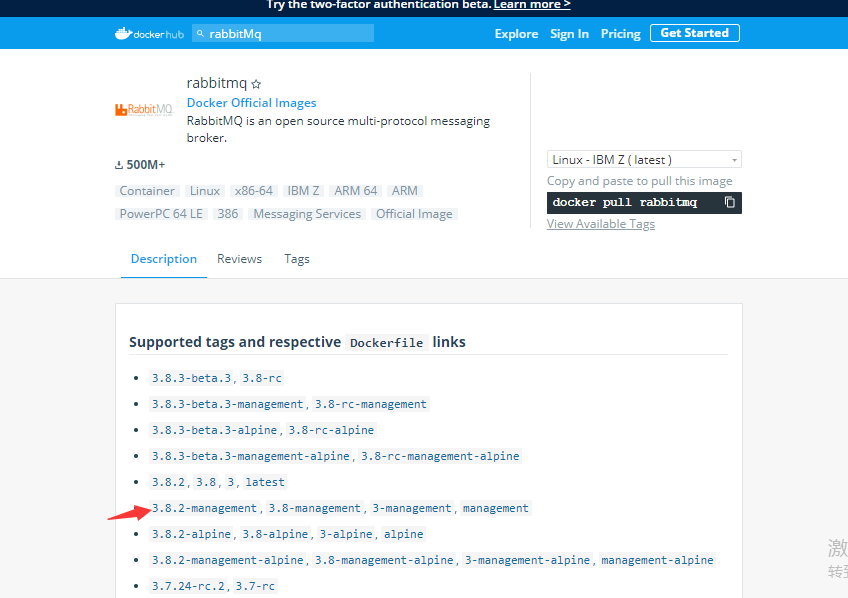
Task: Open the 3.8.2 tag link
Action: coord(168,482)
